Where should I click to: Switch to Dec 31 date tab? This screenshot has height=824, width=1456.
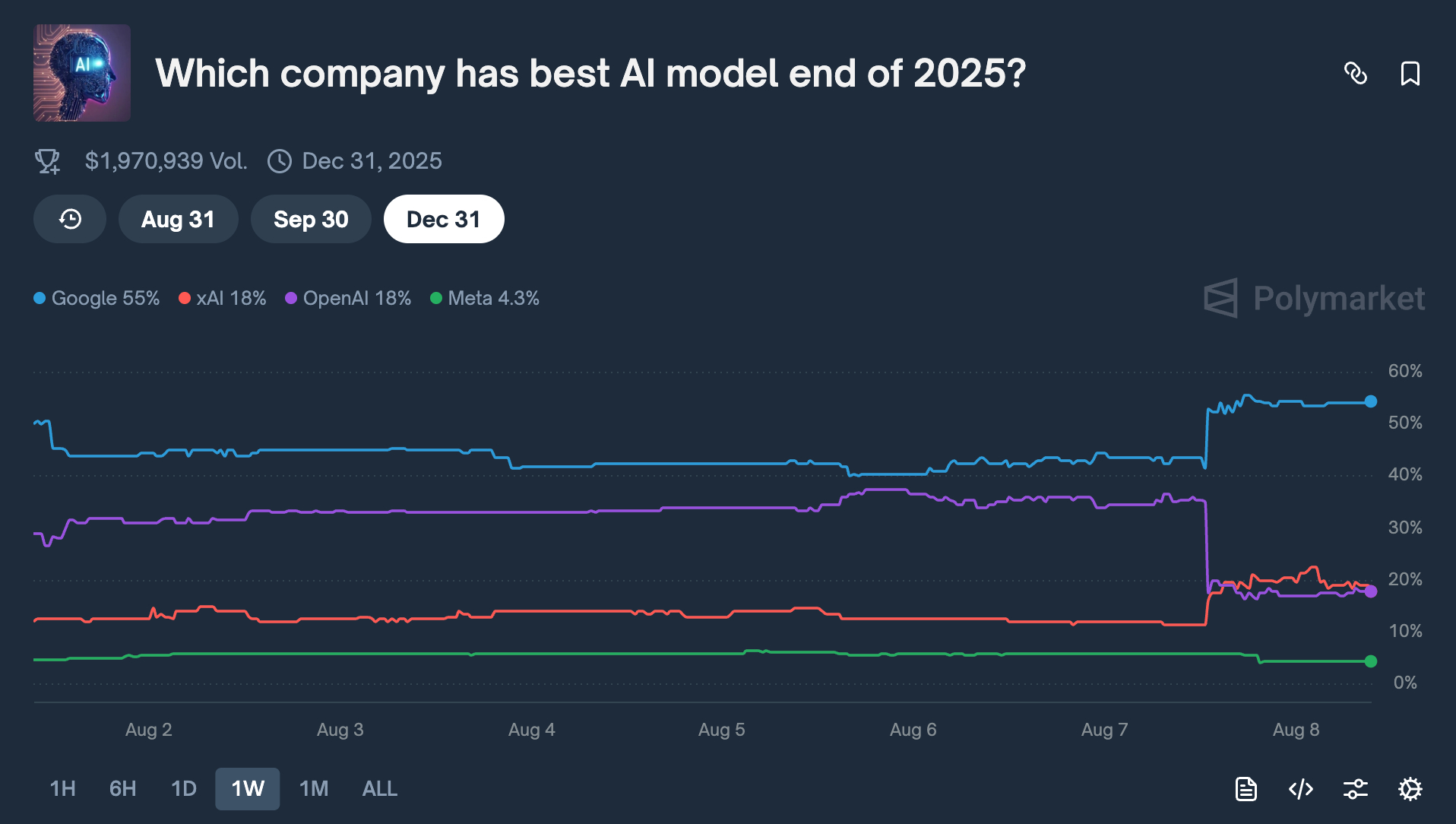pos(444,220)
